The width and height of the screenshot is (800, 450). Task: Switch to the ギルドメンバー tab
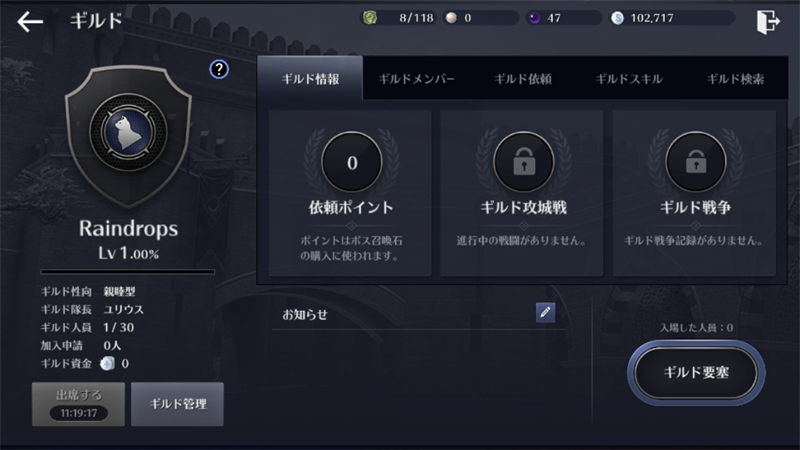pos(416,79)
